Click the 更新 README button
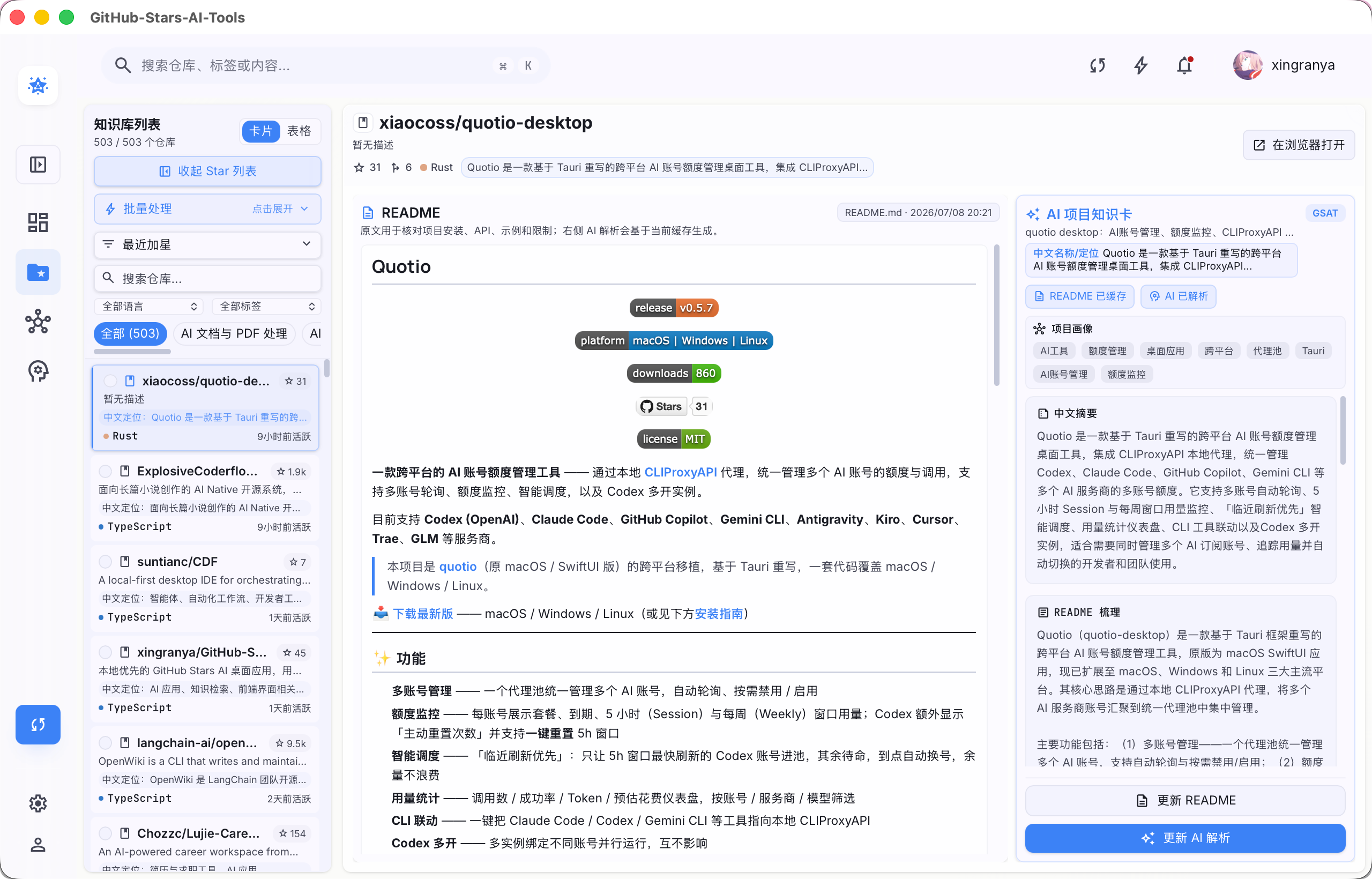Viewport: 1372px width, 879px height. 1185,800
